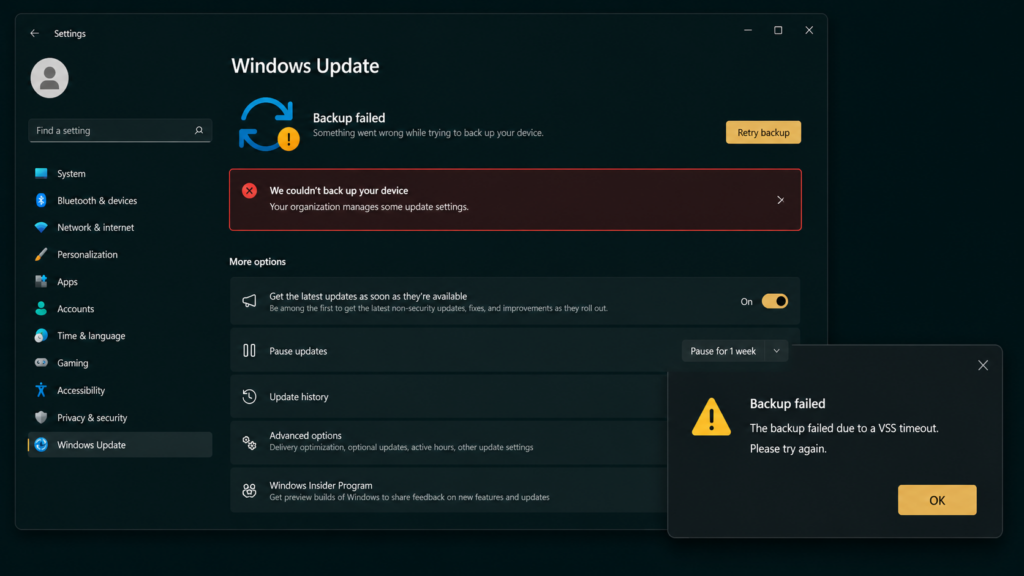
Task: Open the Pause for 1 week dropdown
Action: click(734, 351)
